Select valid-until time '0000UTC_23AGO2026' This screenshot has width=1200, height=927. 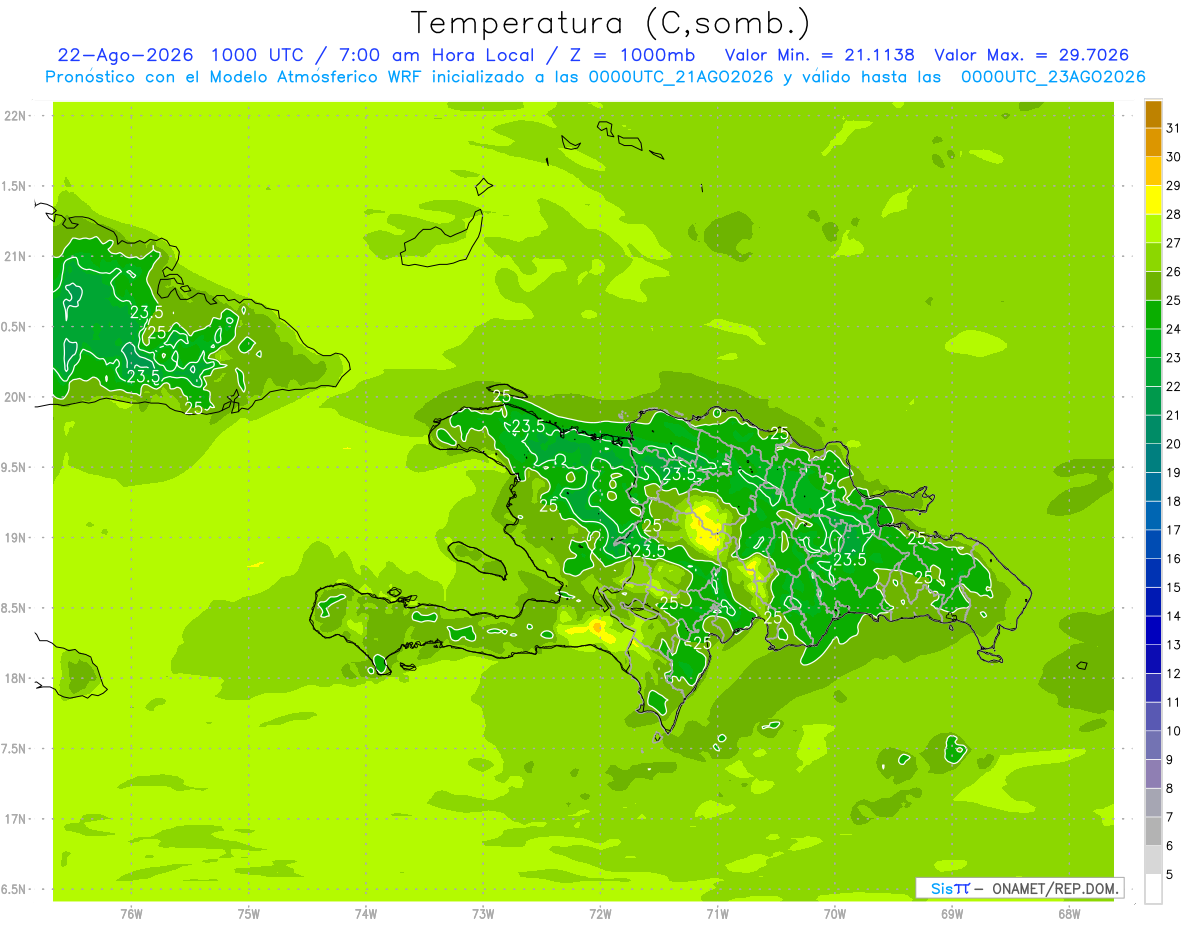(x=1053, y=77)
